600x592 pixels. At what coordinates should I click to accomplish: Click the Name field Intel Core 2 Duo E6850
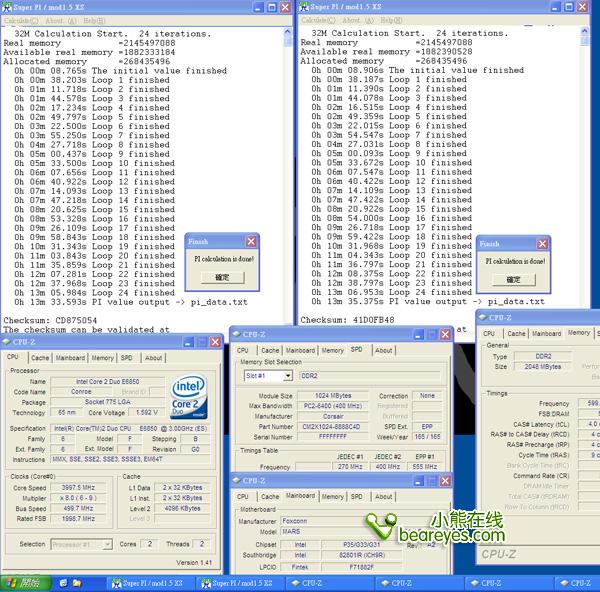click(x=108, y=382)
